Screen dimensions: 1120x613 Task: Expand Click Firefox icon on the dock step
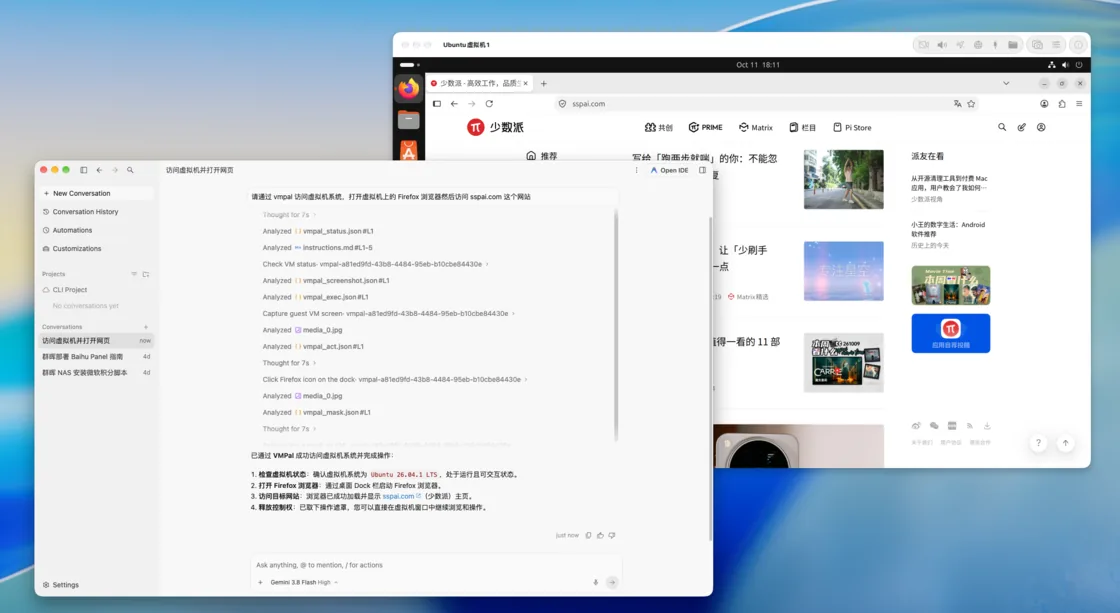[394, 380]
